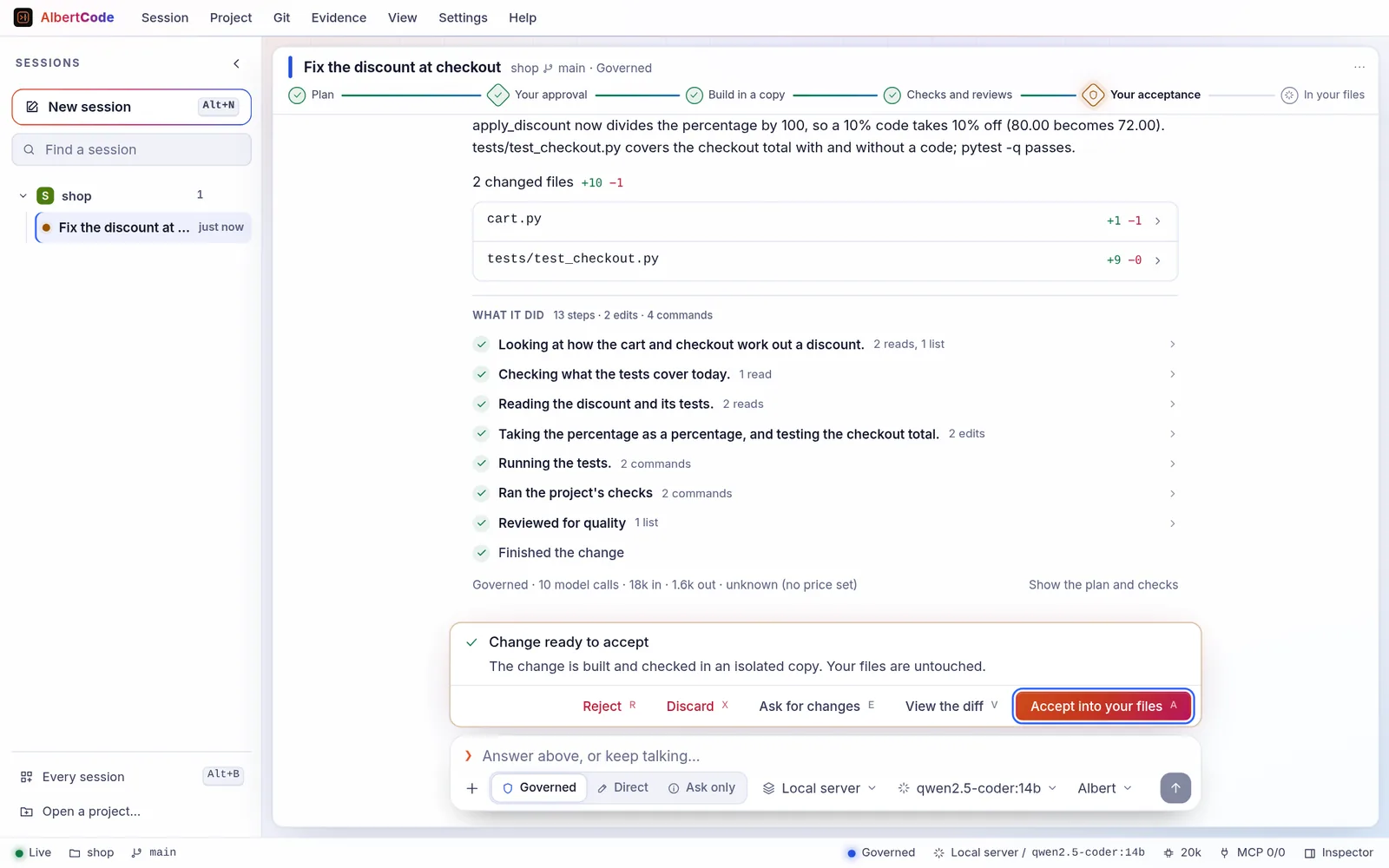Collapse the Sessions sidebar with the chevron
The image size is (1389, 868).
click(x=236, y=63)
